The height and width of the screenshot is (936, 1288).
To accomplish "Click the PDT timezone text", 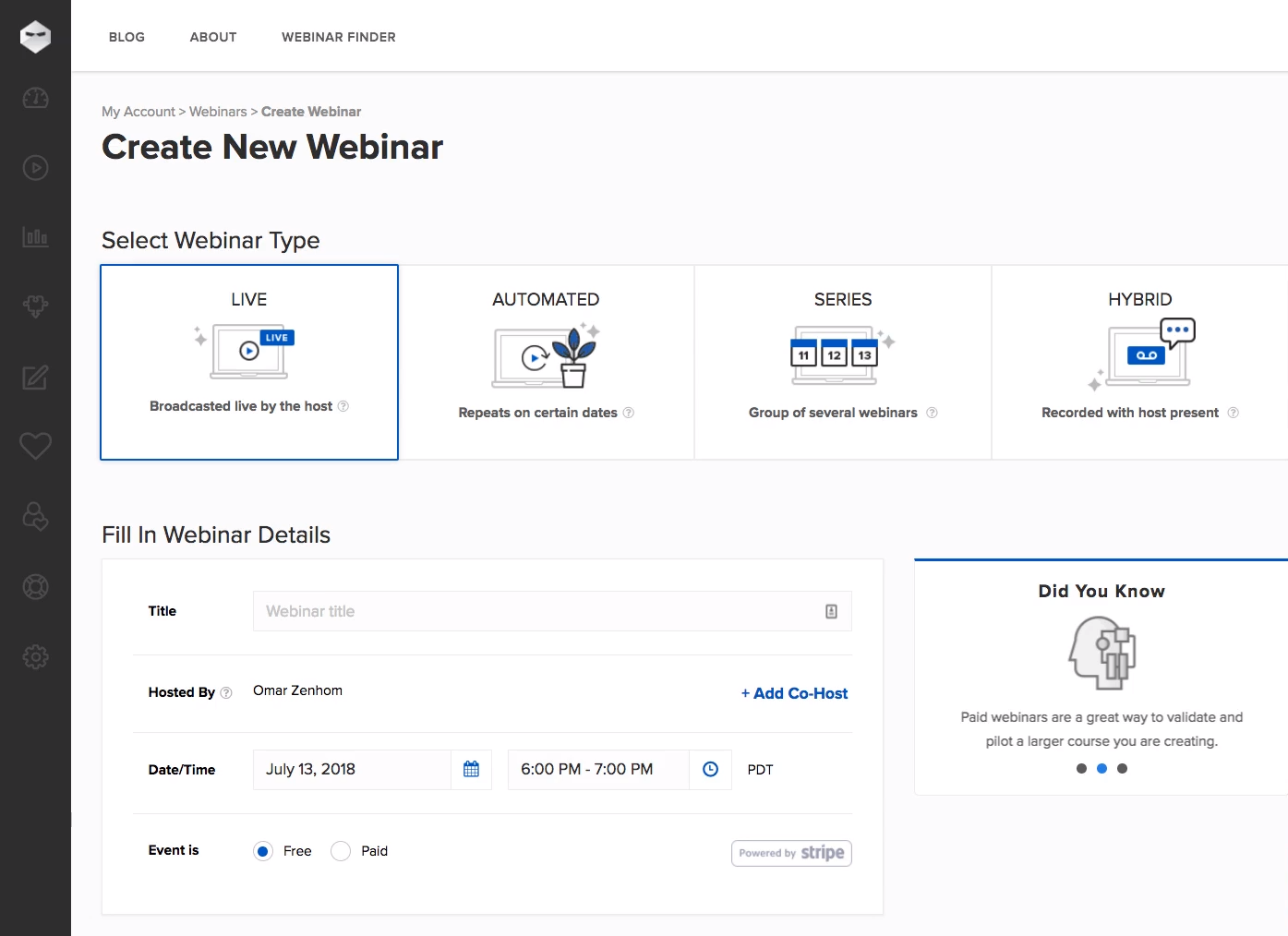I will click(760, 770).
